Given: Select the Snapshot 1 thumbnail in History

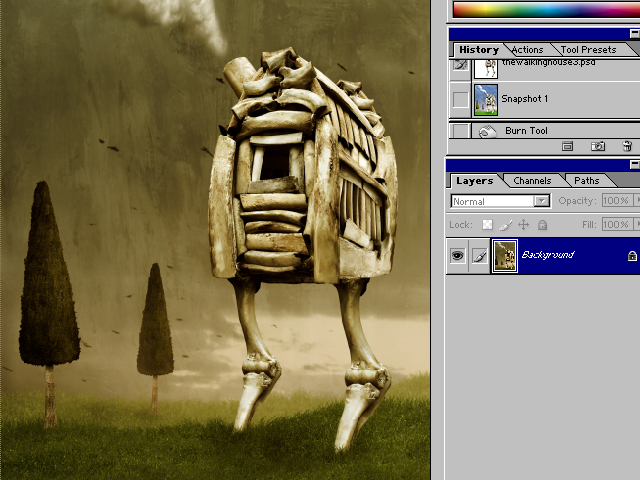Looking at the screenshot, I should tap(485, 99).
